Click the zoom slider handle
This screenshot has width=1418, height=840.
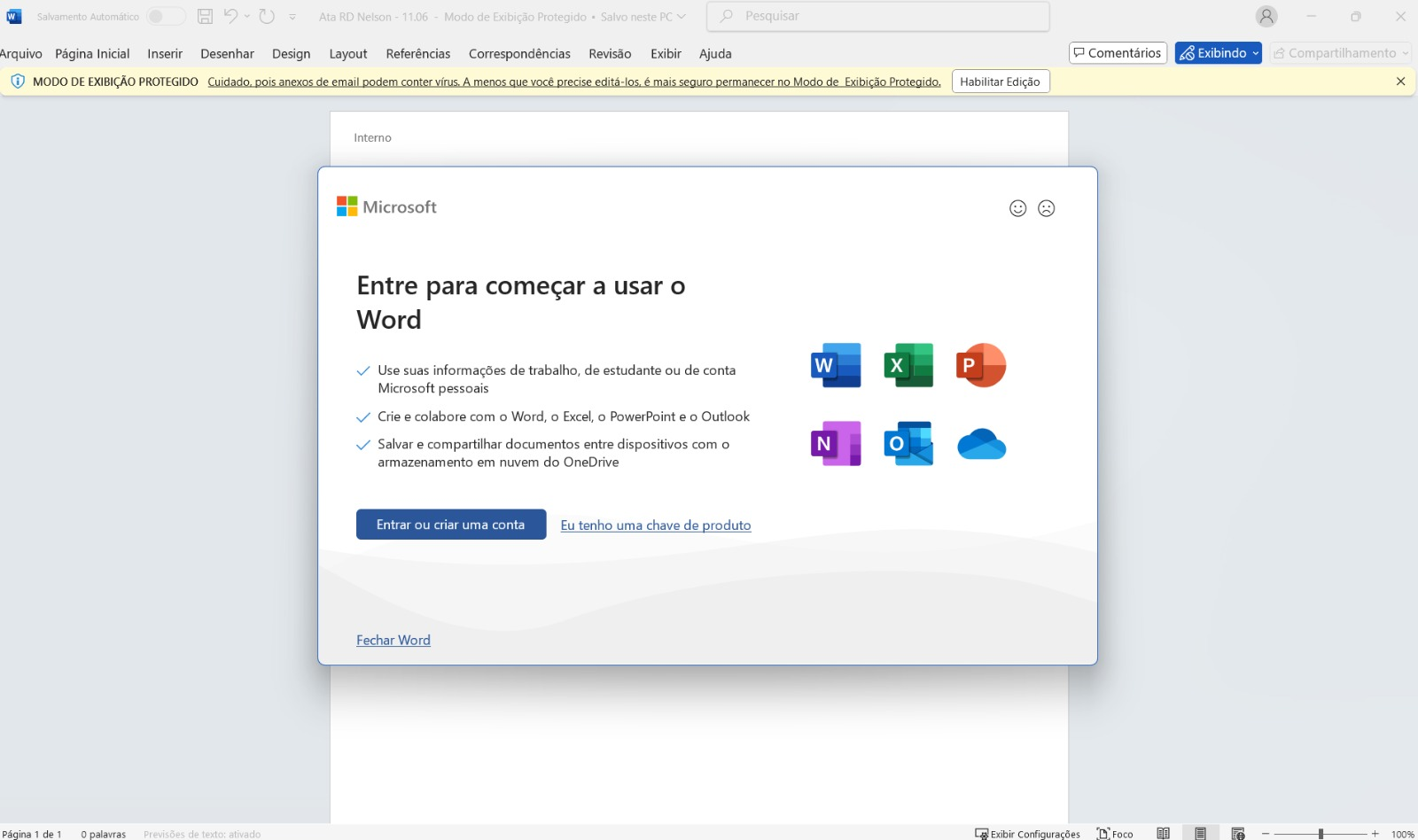pyautogui.click(x=1321, y=834)
